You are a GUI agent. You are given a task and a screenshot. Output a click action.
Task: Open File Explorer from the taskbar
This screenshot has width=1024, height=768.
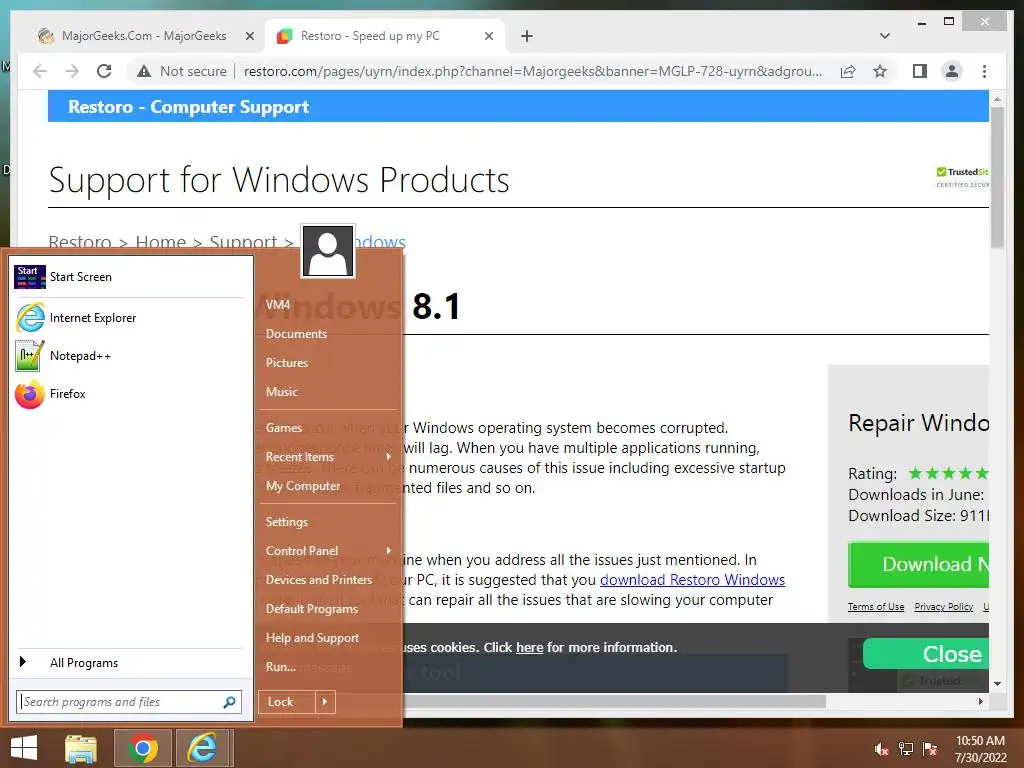(81, 748)
